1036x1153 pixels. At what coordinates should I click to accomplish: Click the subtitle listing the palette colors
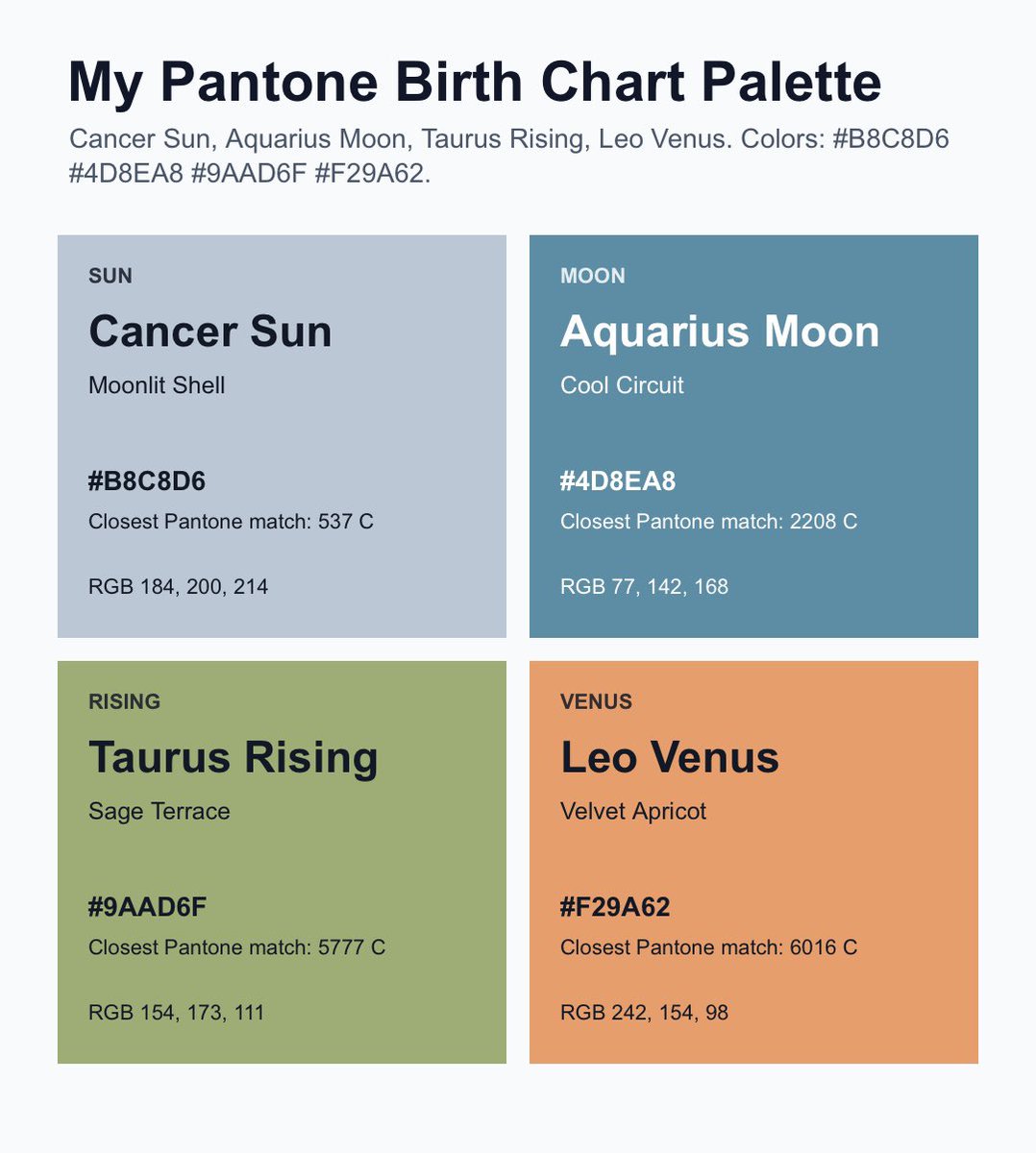(509, 156)
